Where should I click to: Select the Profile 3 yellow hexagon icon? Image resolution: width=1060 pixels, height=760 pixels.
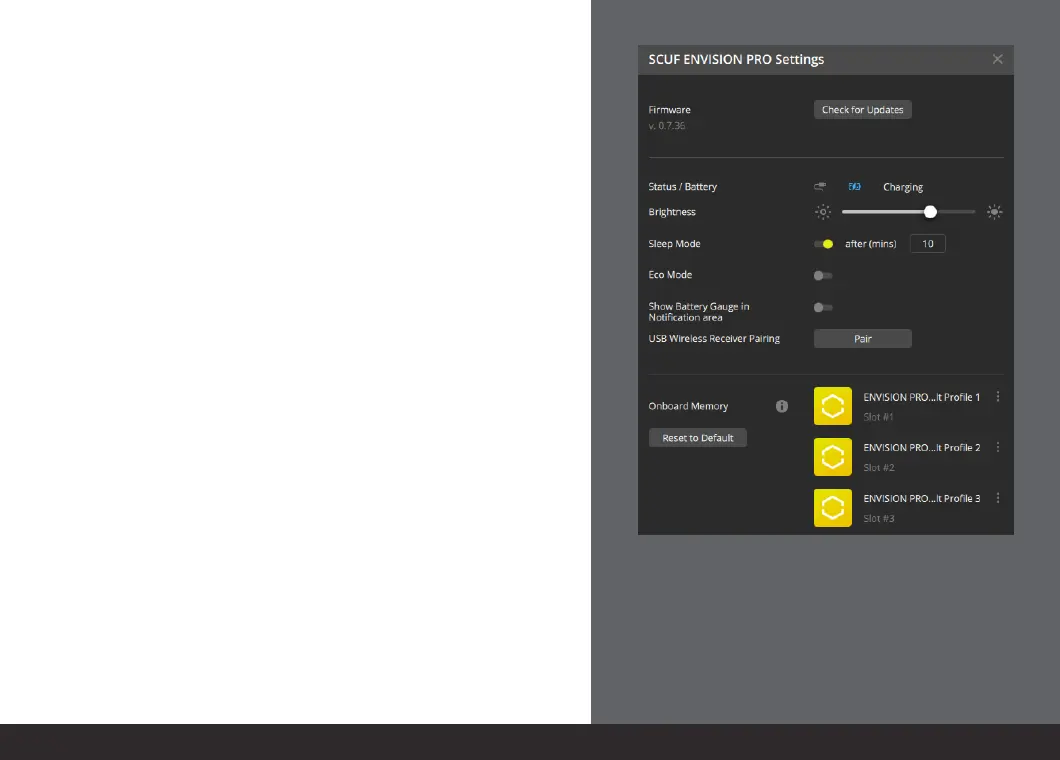point(833,508)
